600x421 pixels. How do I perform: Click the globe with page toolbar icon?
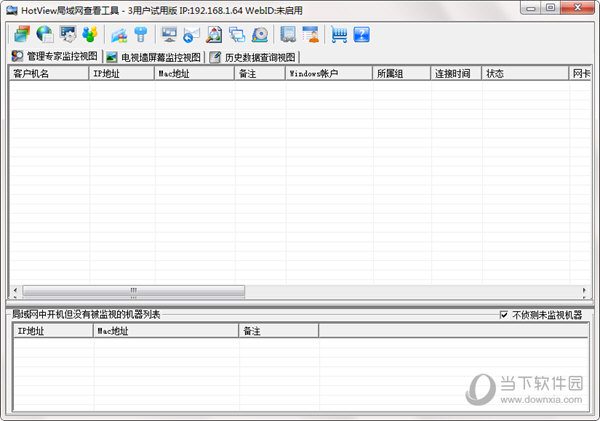click(45, 34)
